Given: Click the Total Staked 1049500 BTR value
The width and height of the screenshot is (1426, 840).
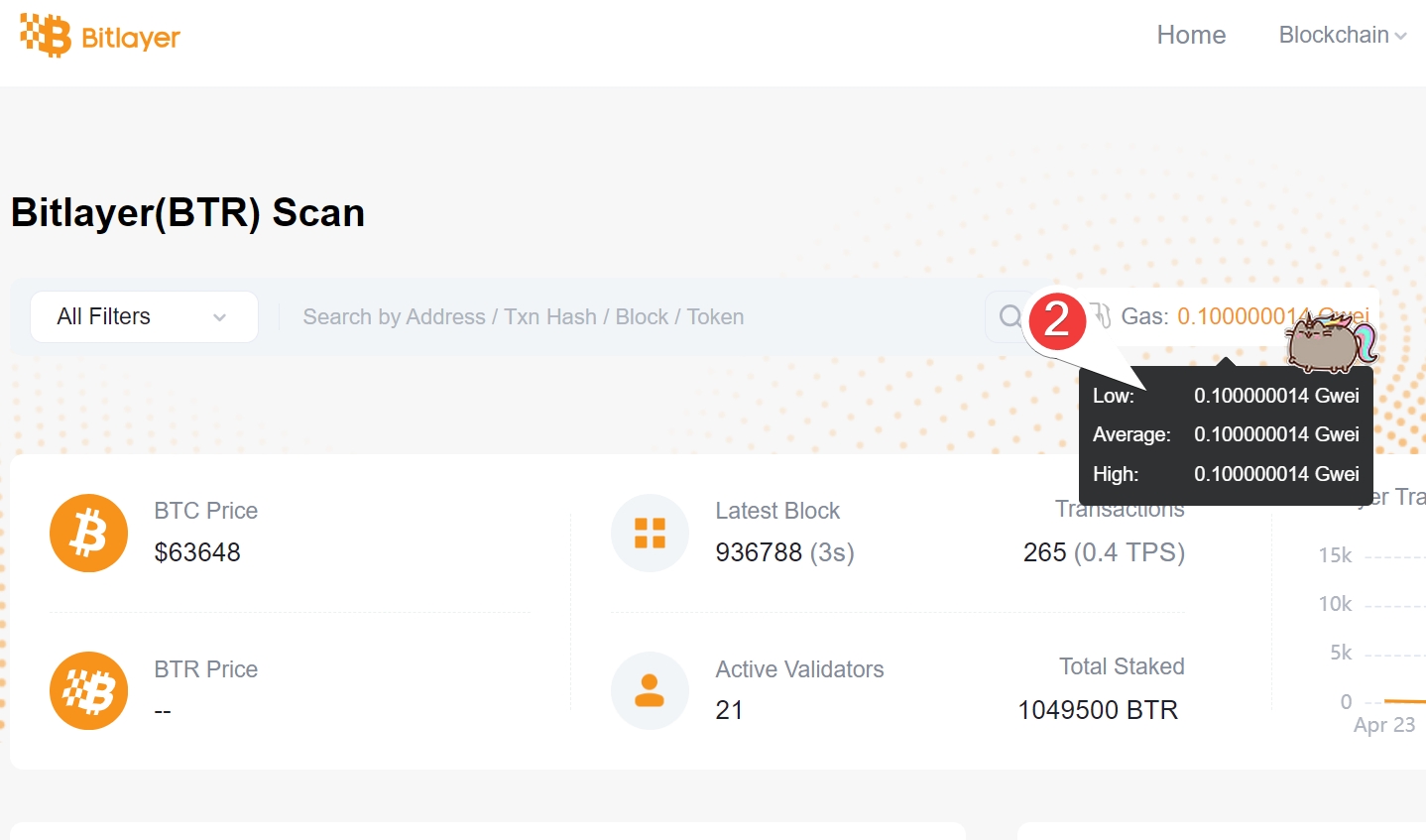Looking at the screenshot, I should point(1097,710).
